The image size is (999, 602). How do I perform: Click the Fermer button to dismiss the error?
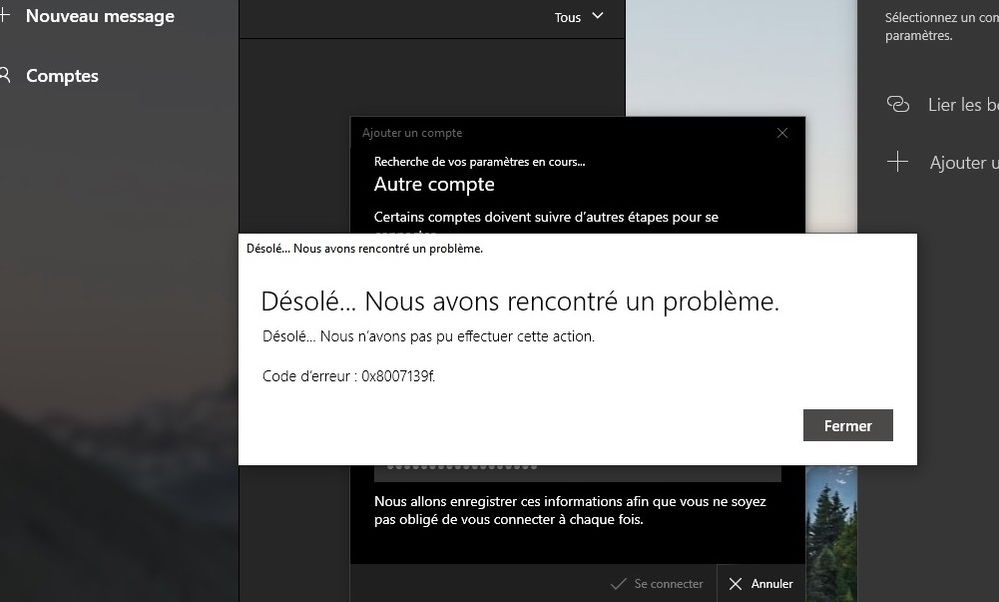coord(847,425)
